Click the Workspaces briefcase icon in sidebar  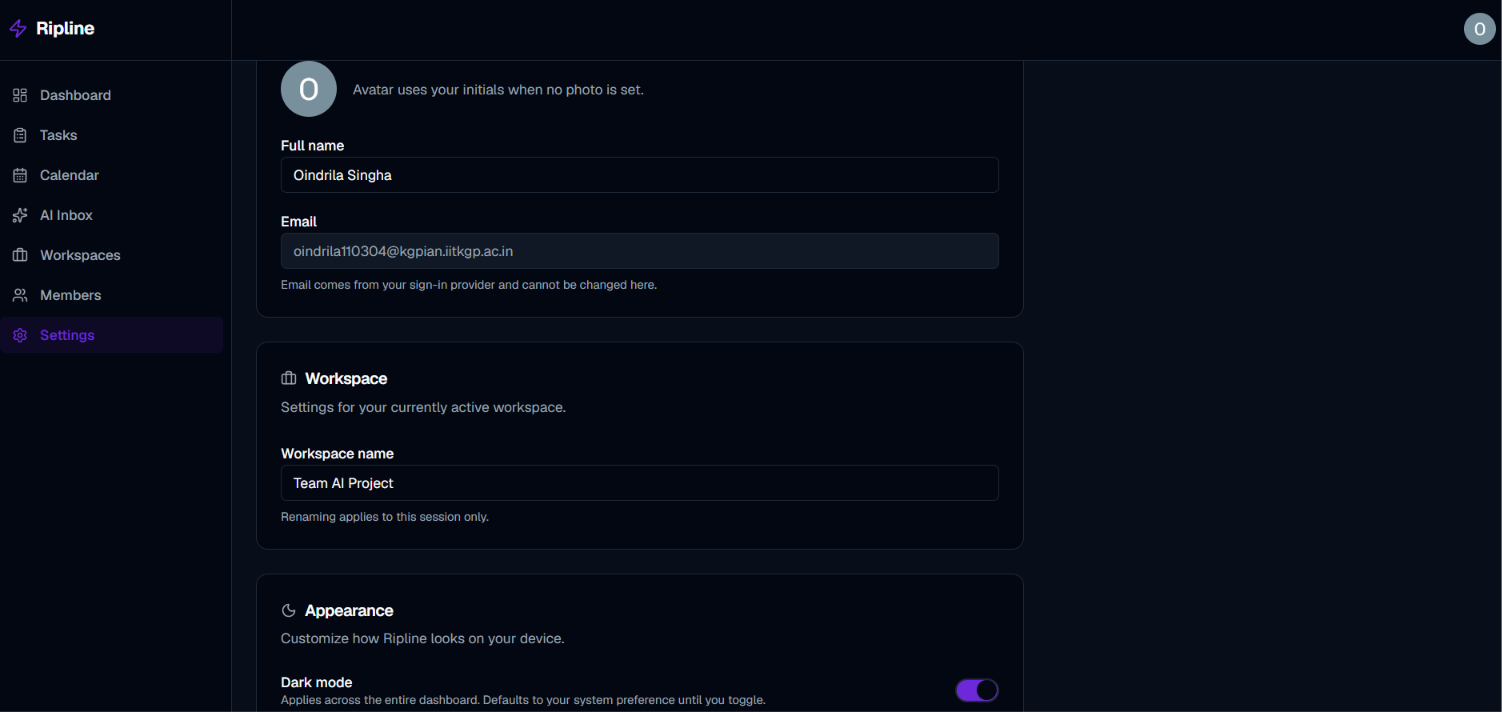pos(20,255)
